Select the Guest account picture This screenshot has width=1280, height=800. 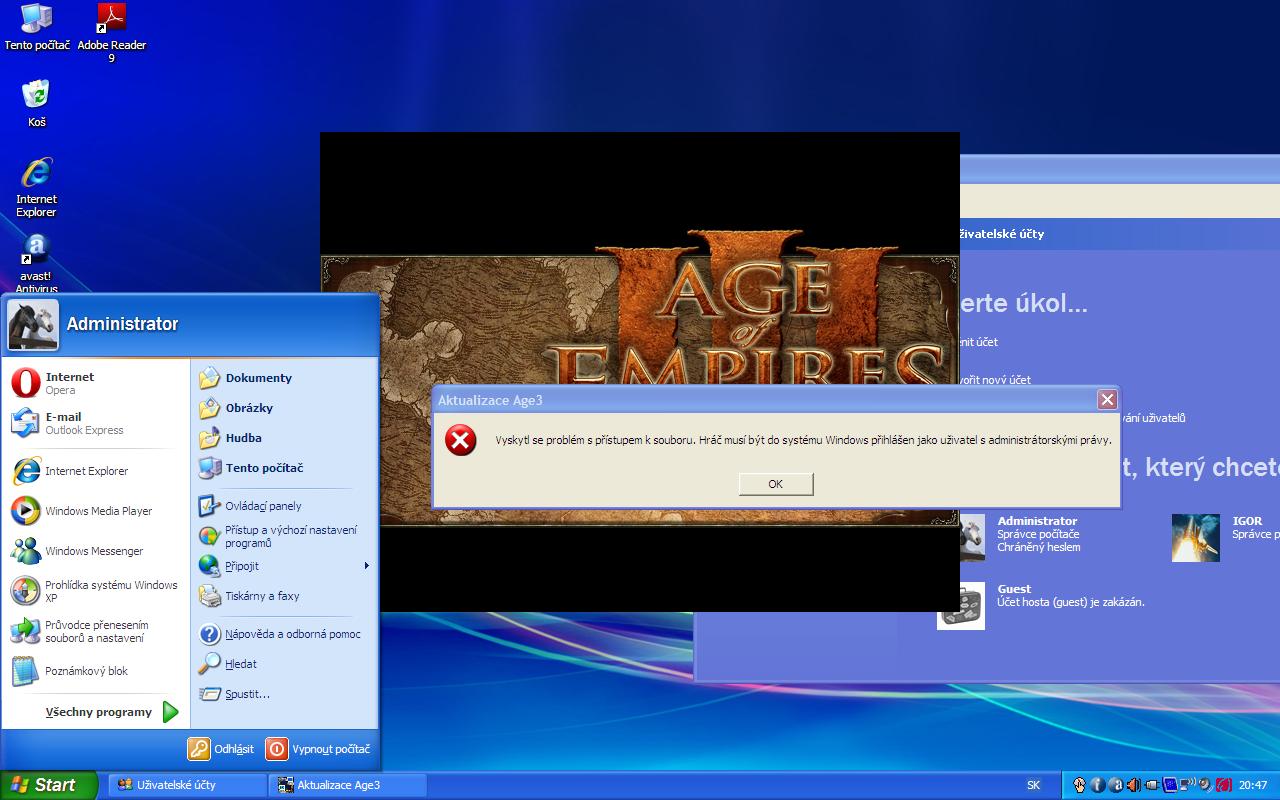960,605
